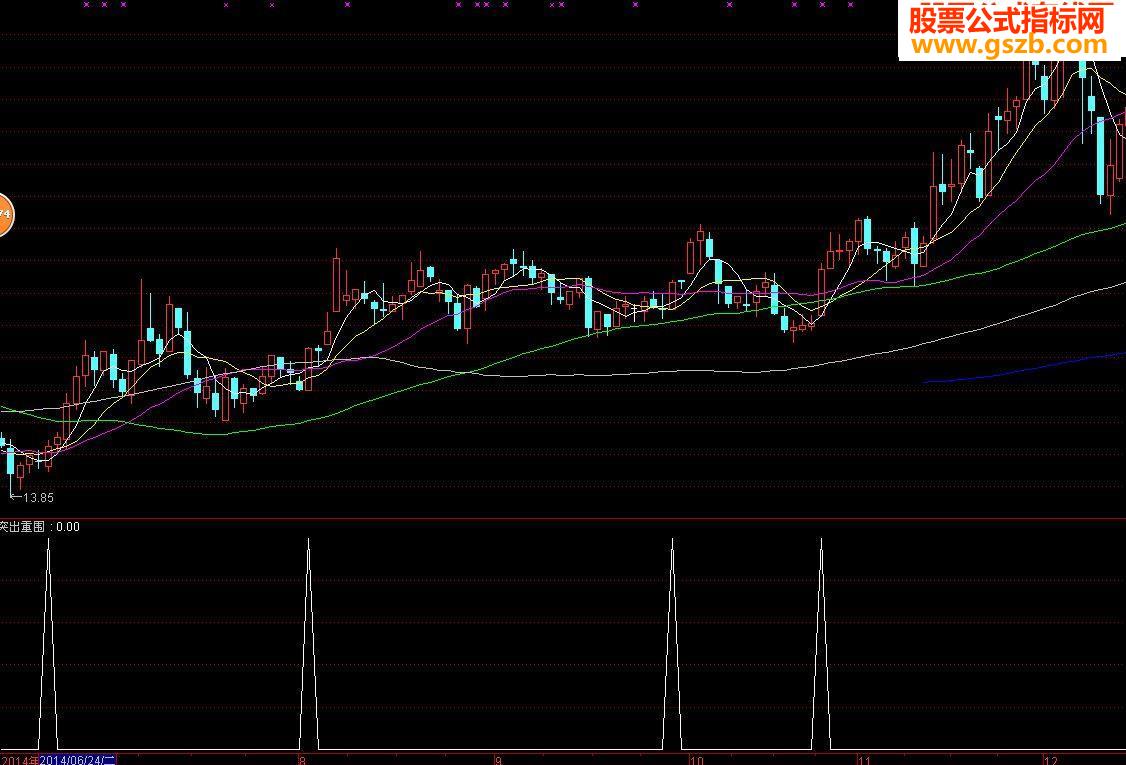Click the indicator signal spike just before month 8
The height and width of the screenshot is (765, 1126).
coord(309,644)
